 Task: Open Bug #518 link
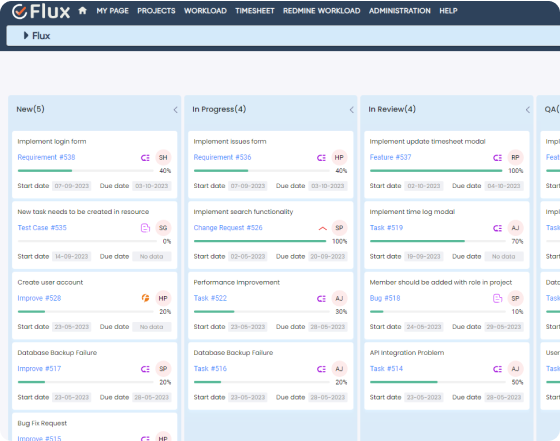[x=385, y=298]
